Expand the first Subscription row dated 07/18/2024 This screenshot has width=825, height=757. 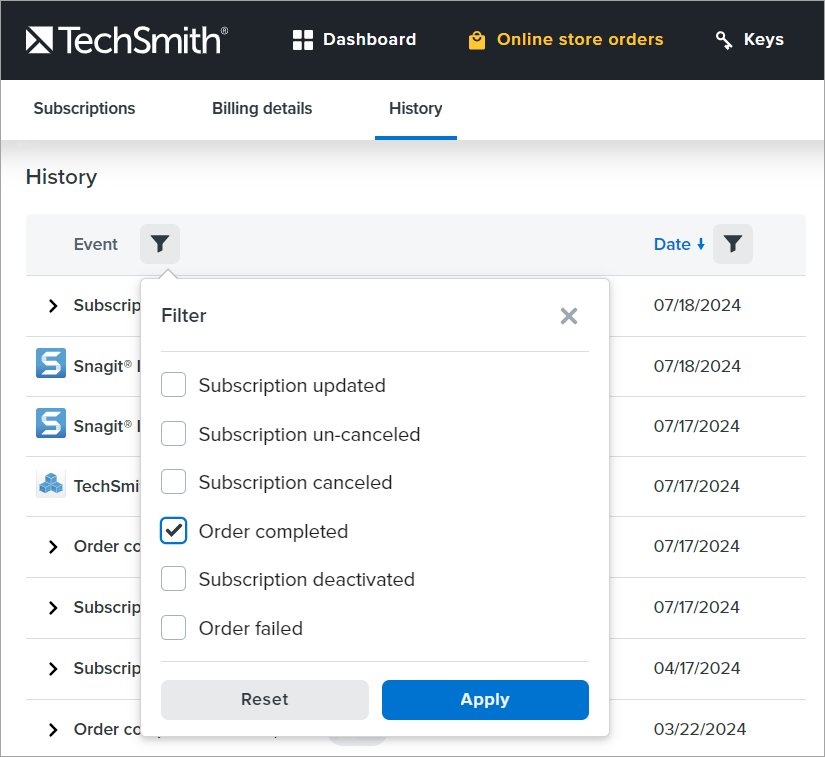click(53, 306)
